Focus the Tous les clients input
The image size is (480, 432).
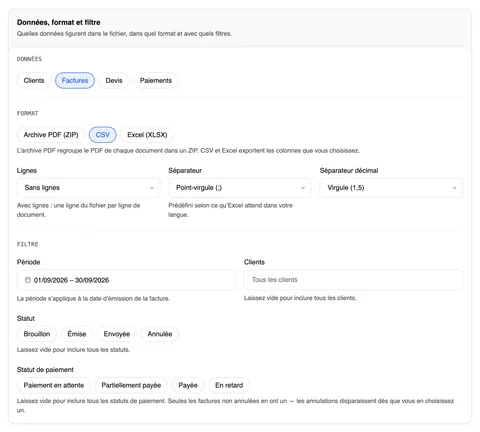pyautogui.click(x=353, y=280)
